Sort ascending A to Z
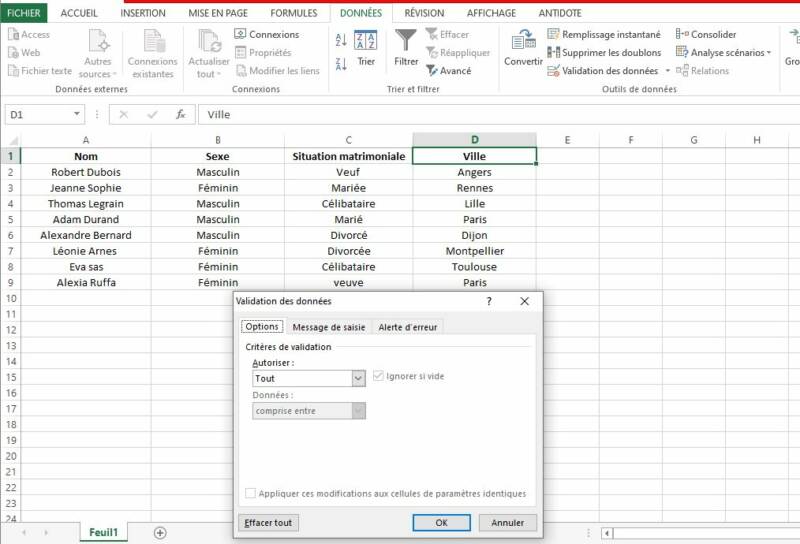 (341, 40)
